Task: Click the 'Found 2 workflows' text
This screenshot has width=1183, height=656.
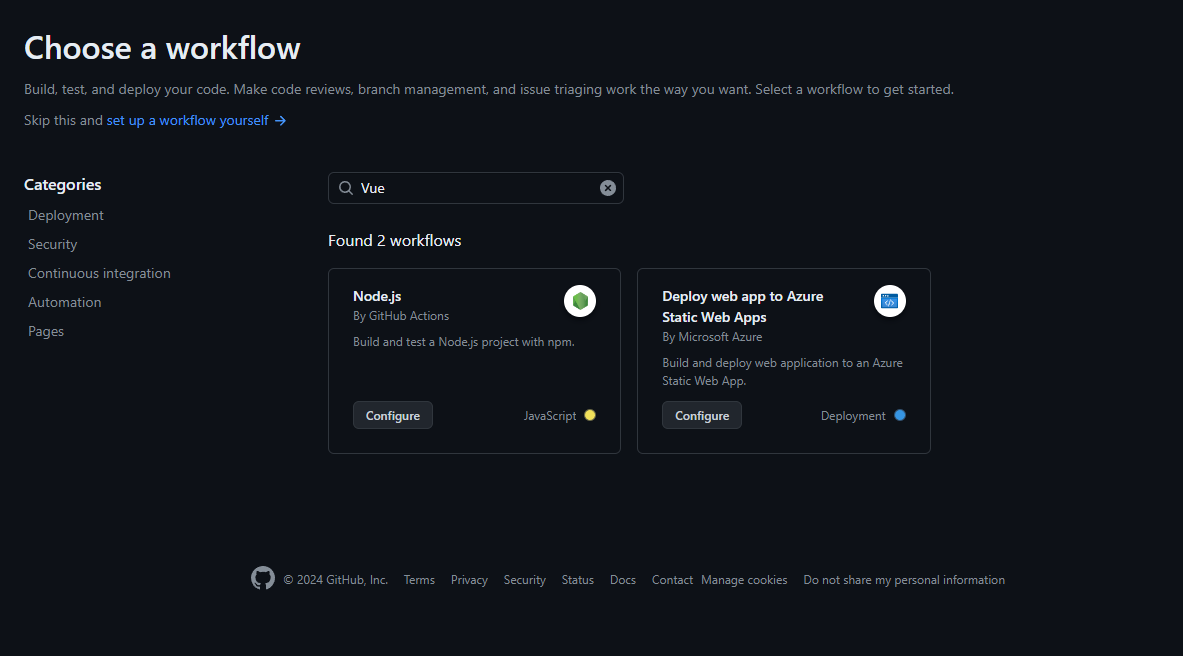Action: [x=395, y=240]
